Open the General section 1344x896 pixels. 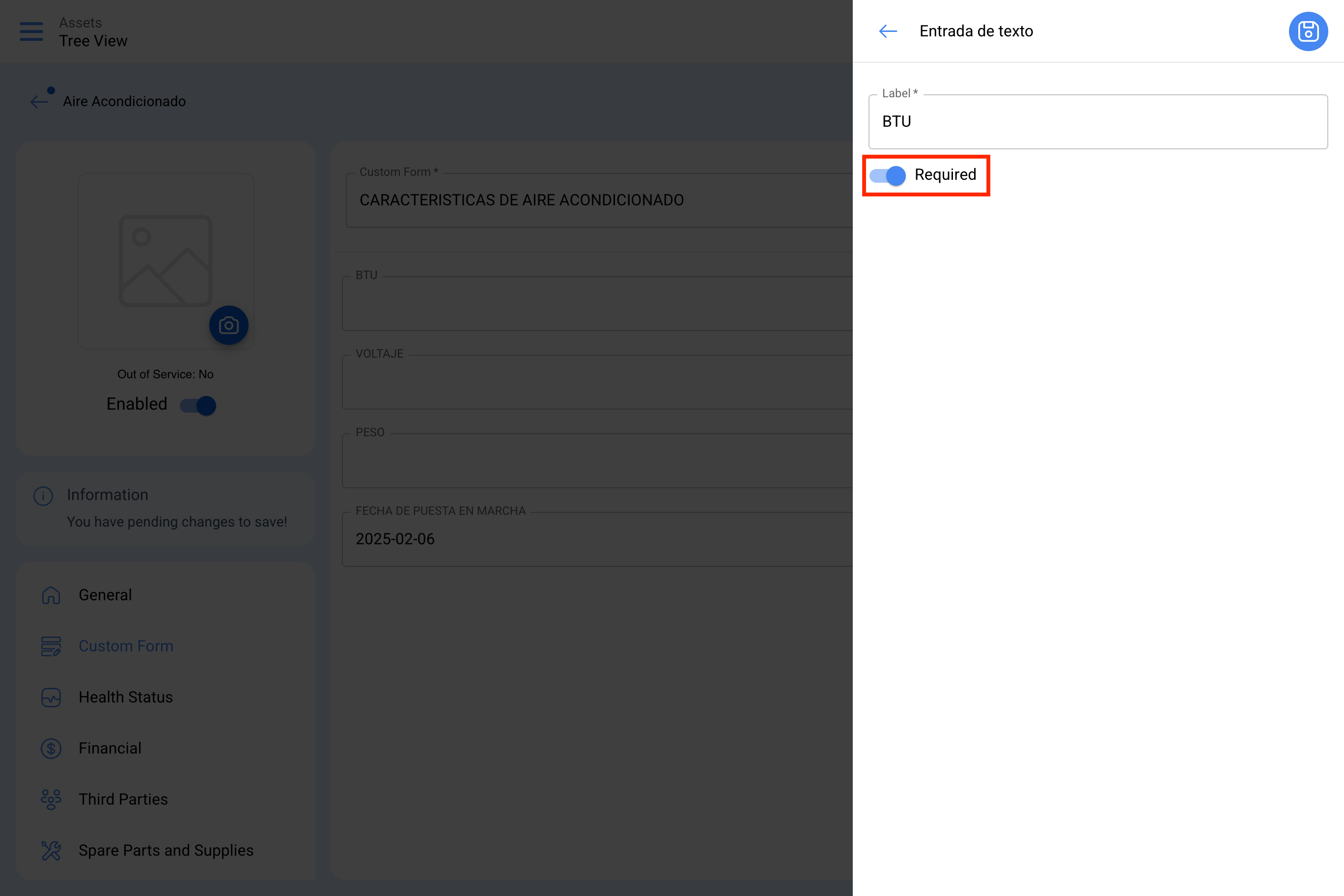[x=166, y=595]
